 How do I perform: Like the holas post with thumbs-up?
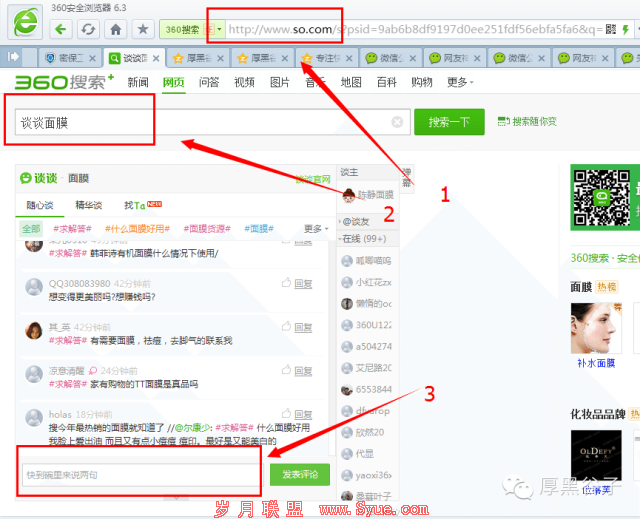pyautogui.click(x=286, y=414)
